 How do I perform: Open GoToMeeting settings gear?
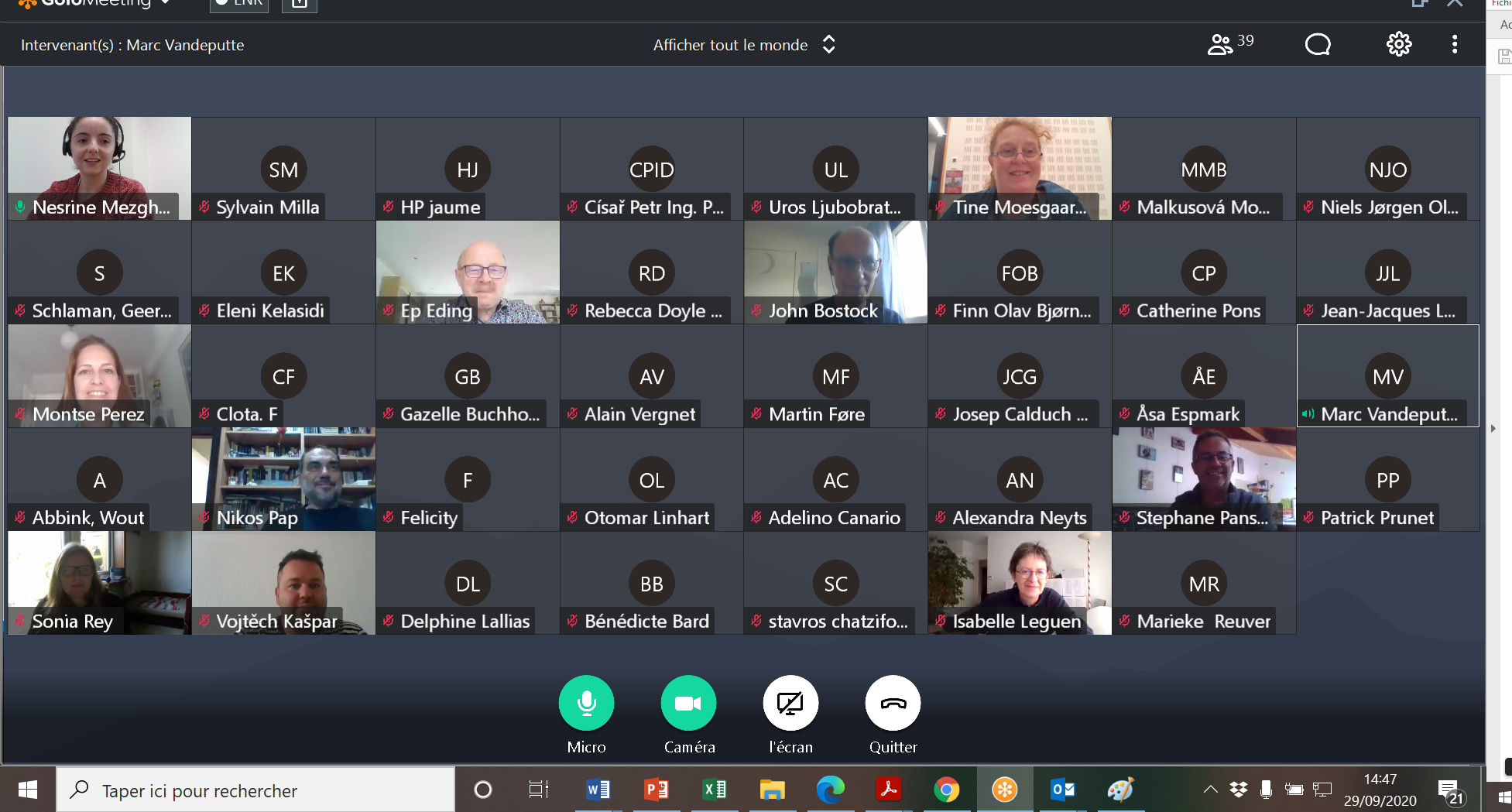point(1398,44)
